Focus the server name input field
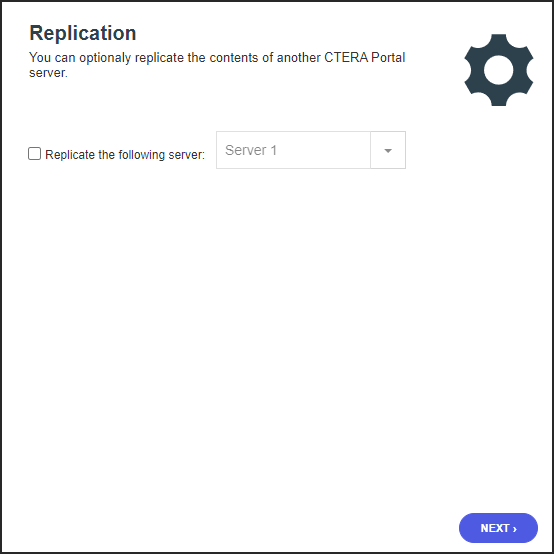Viewport: 554px width, 554px height. pyautogui.click(x=293, y=150)
